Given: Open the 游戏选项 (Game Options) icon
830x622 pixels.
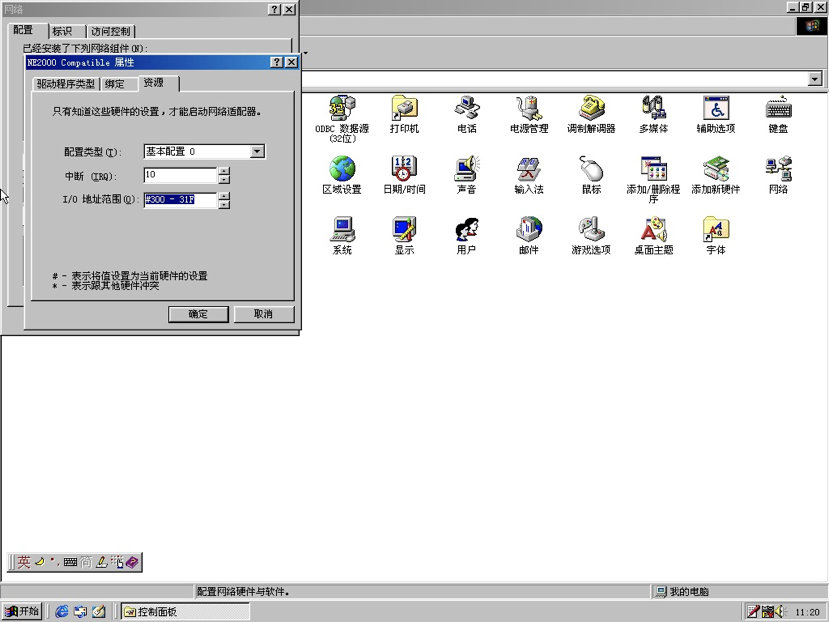Looking at the screenshot, I should pyautogui.click(x=590, y=230).
